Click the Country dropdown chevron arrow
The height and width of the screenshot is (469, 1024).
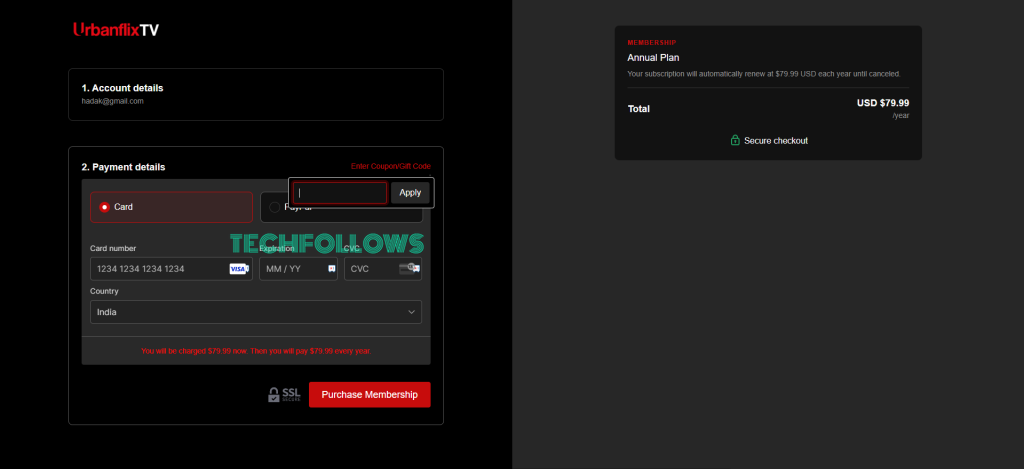[411, 312]
